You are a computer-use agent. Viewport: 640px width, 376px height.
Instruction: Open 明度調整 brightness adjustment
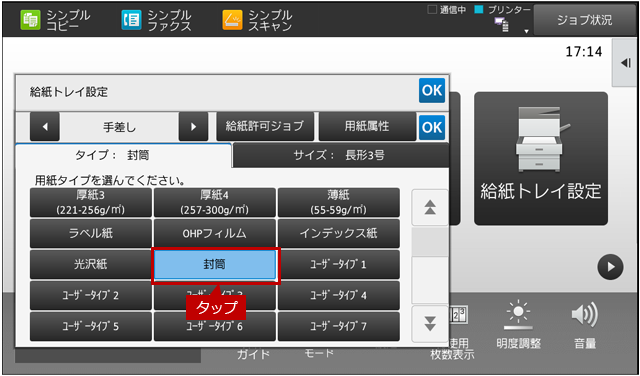click(x=518, y=326)
